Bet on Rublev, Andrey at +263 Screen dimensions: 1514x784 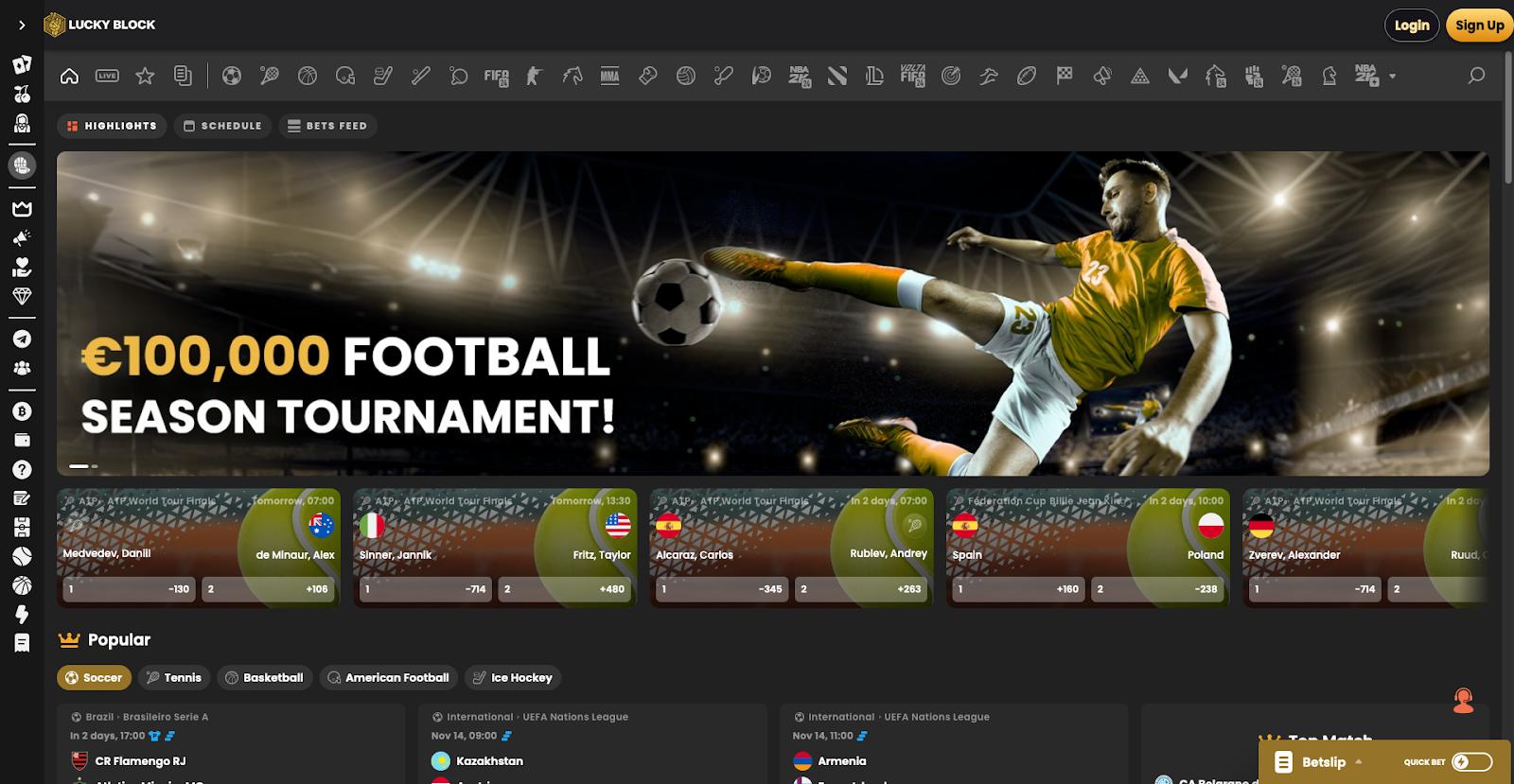pyautogui.click(x=861, y=589)
